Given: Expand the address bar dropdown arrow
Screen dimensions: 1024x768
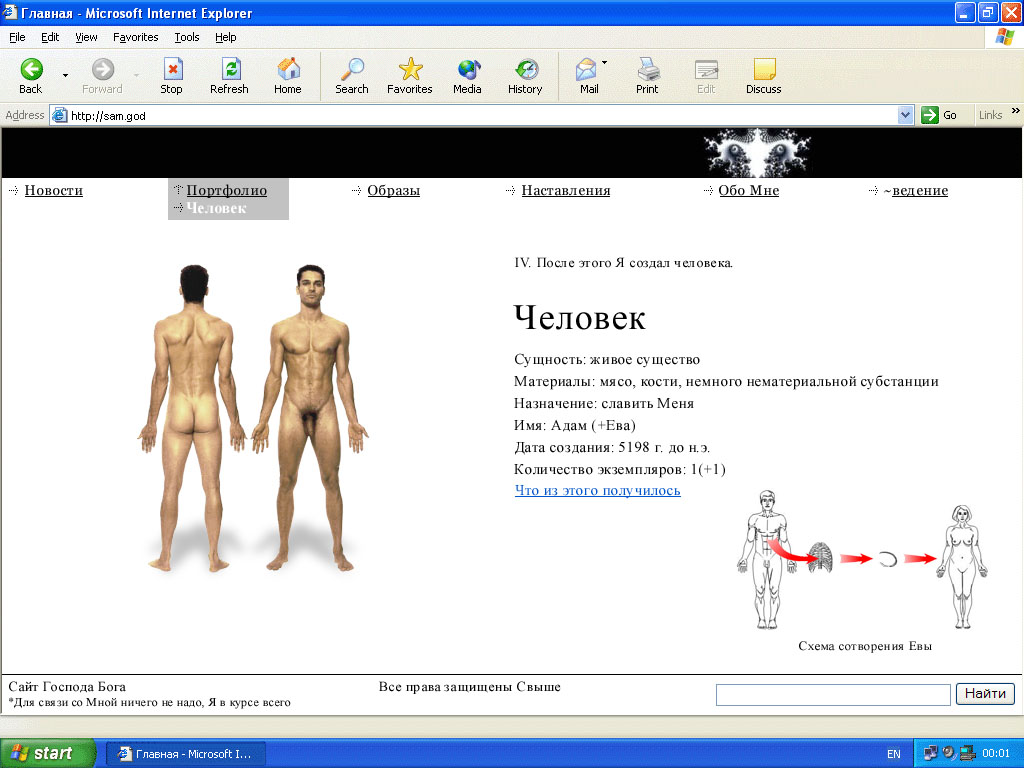Looking at the screenshot, I should coord(906,115).
